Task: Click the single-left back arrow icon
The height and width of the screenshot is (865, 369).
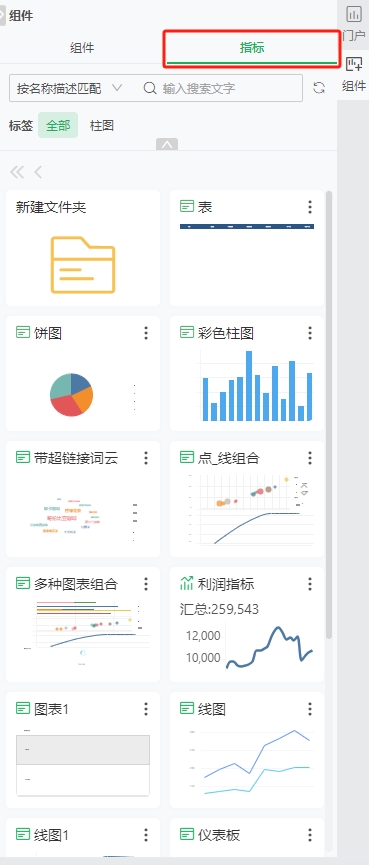Action: pyautogui.click(x=38, y=172)
